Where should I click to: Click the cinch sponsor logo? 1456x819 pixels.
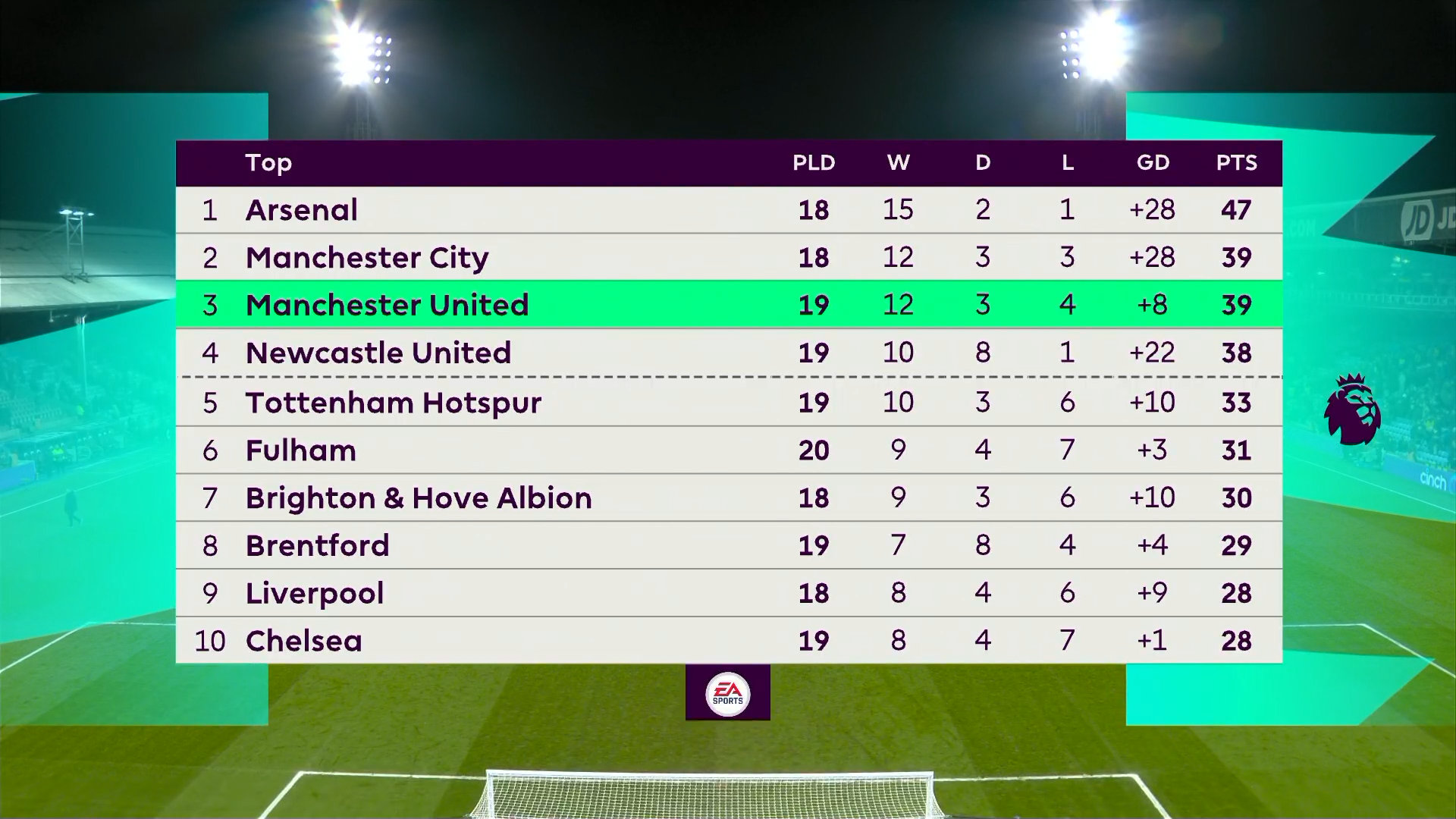point(1432,479)
